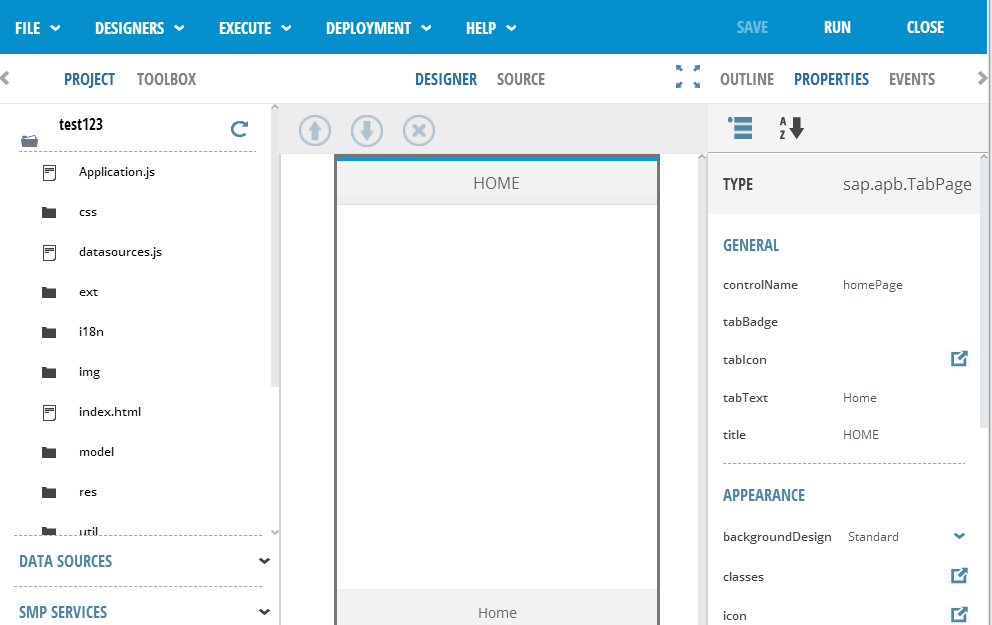Edit the controlName value homePage
This screenshot has height=625, width=992.
click(x=872, y=285)
